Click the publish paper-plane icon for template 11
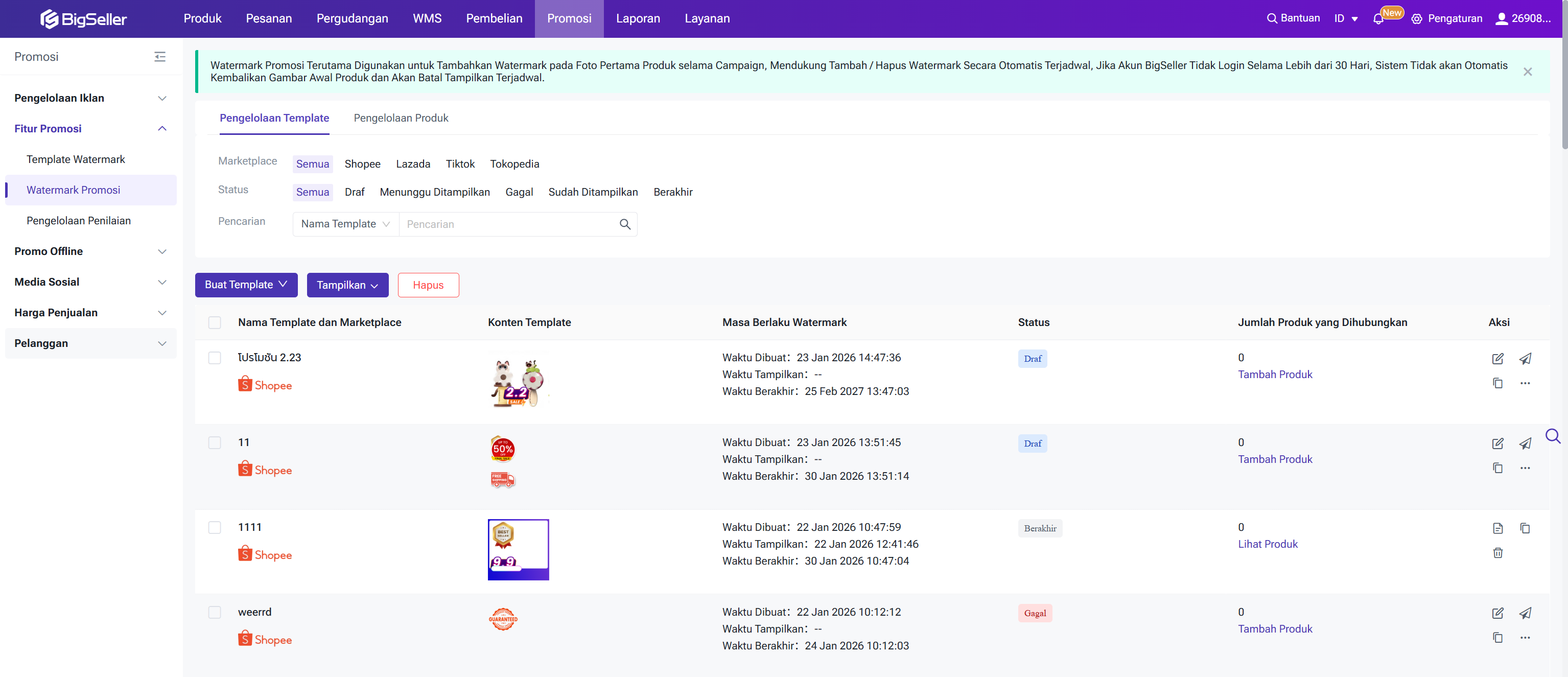The image size is (1568, 677). pos(1525,444)
